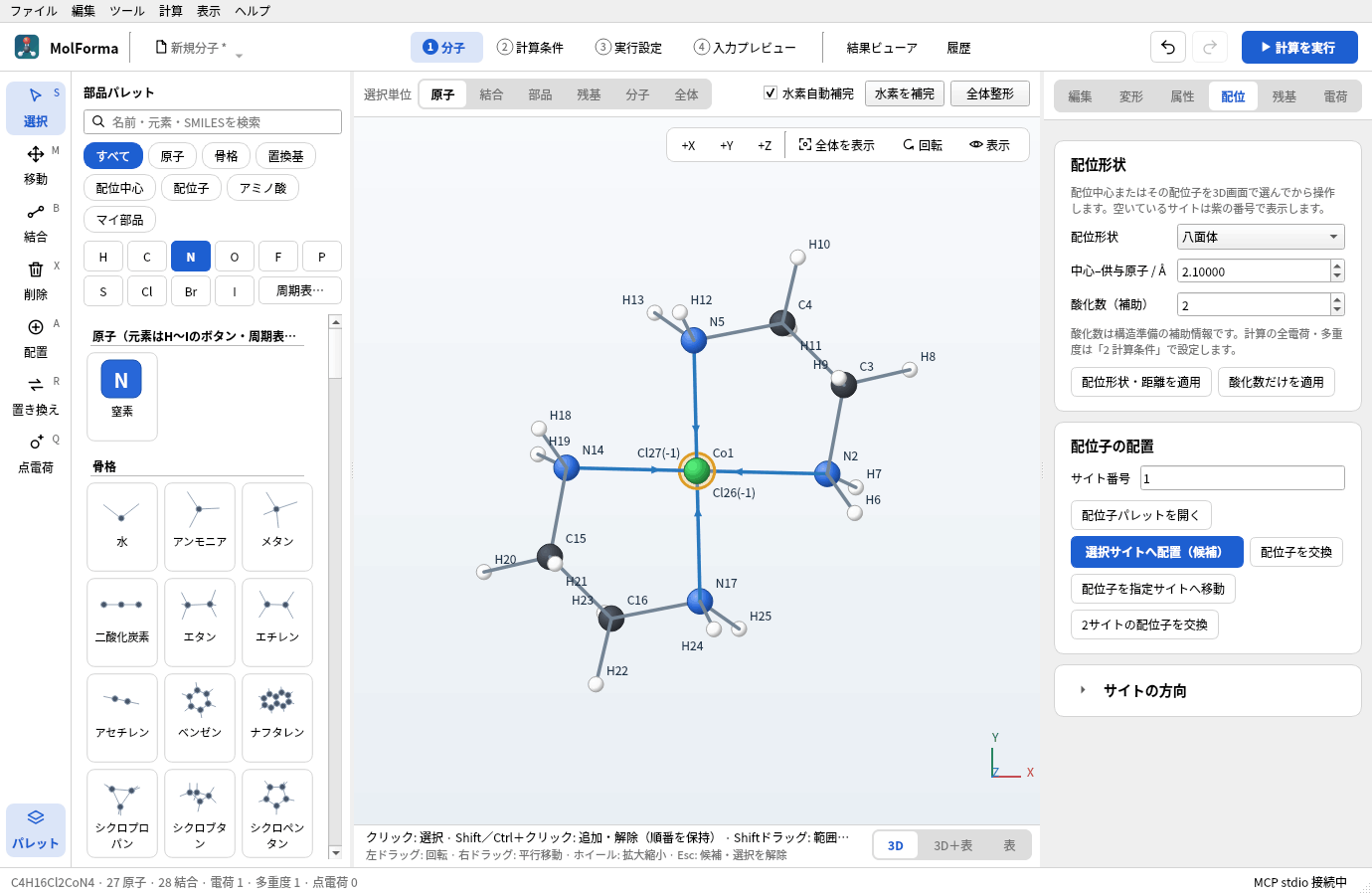Switch view mode to 3D+表
The image size is (1372, 895).
[x=953, y=845]
